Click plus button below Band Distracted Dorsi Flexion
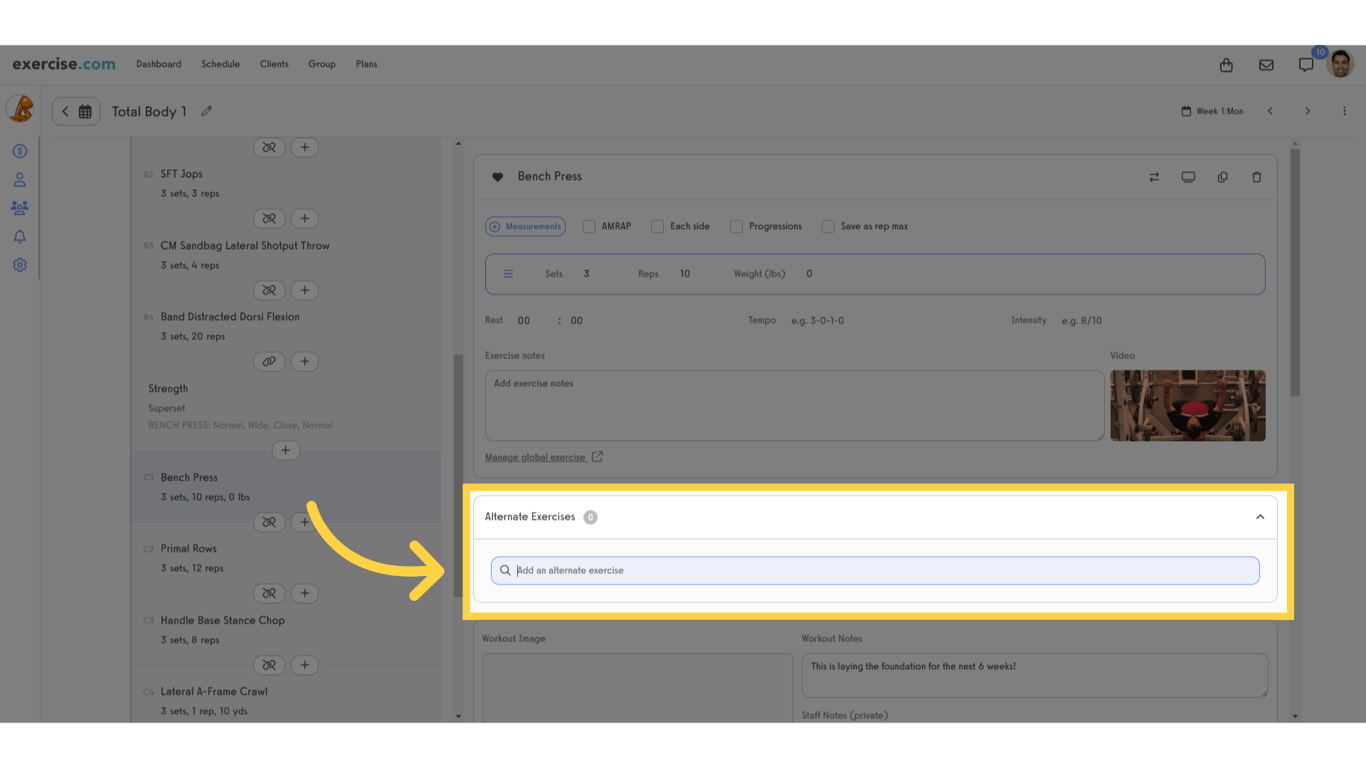Image resolution: width=1366 pixels, height=768 pixels. 305,361
